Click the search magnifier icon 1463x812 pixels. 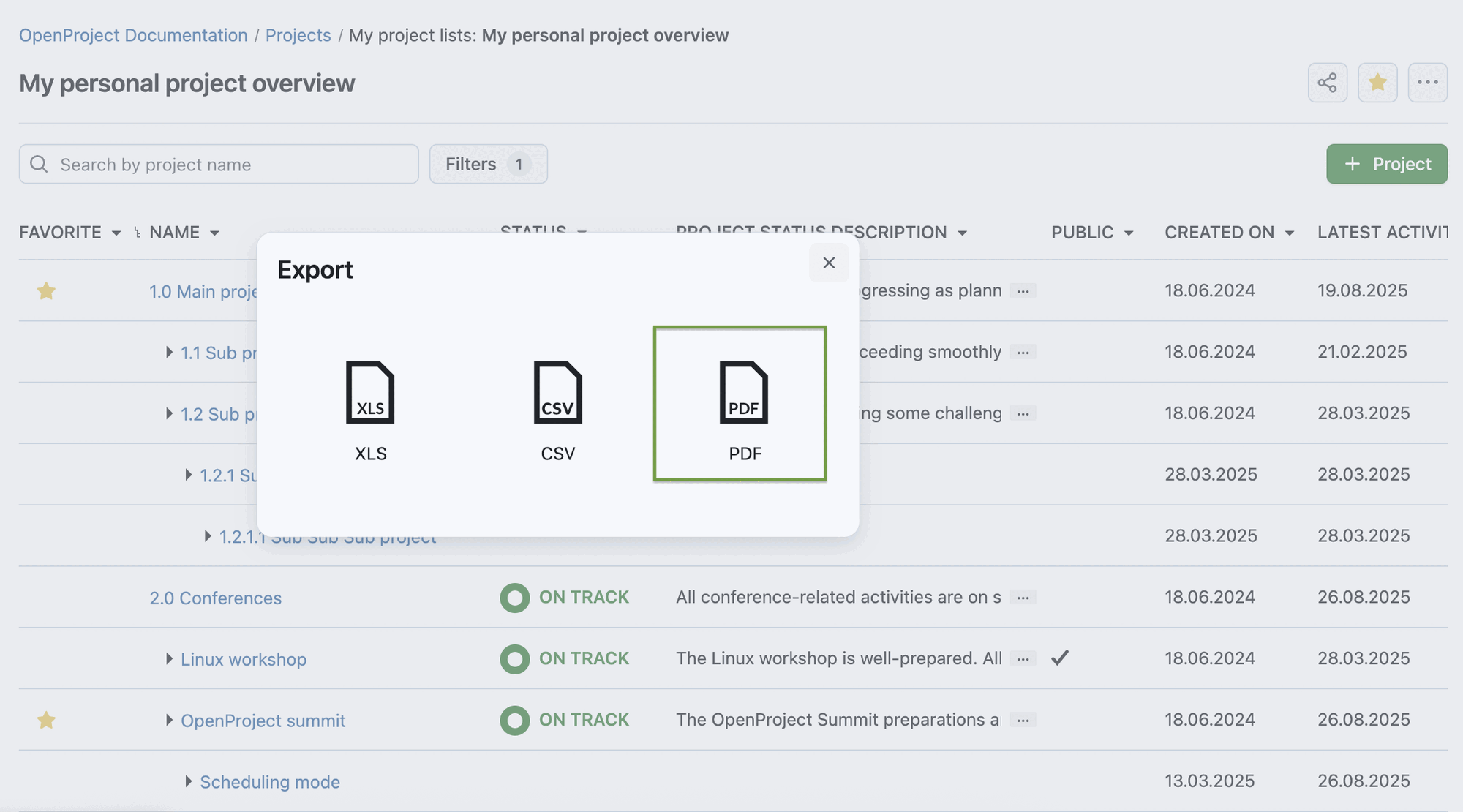coord(40,164)
